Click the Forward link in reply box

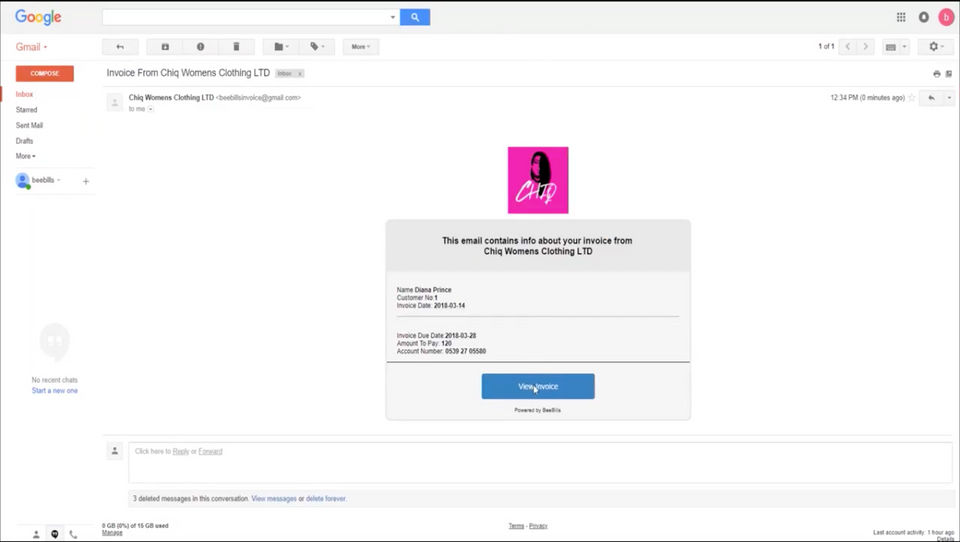point(210,451)
